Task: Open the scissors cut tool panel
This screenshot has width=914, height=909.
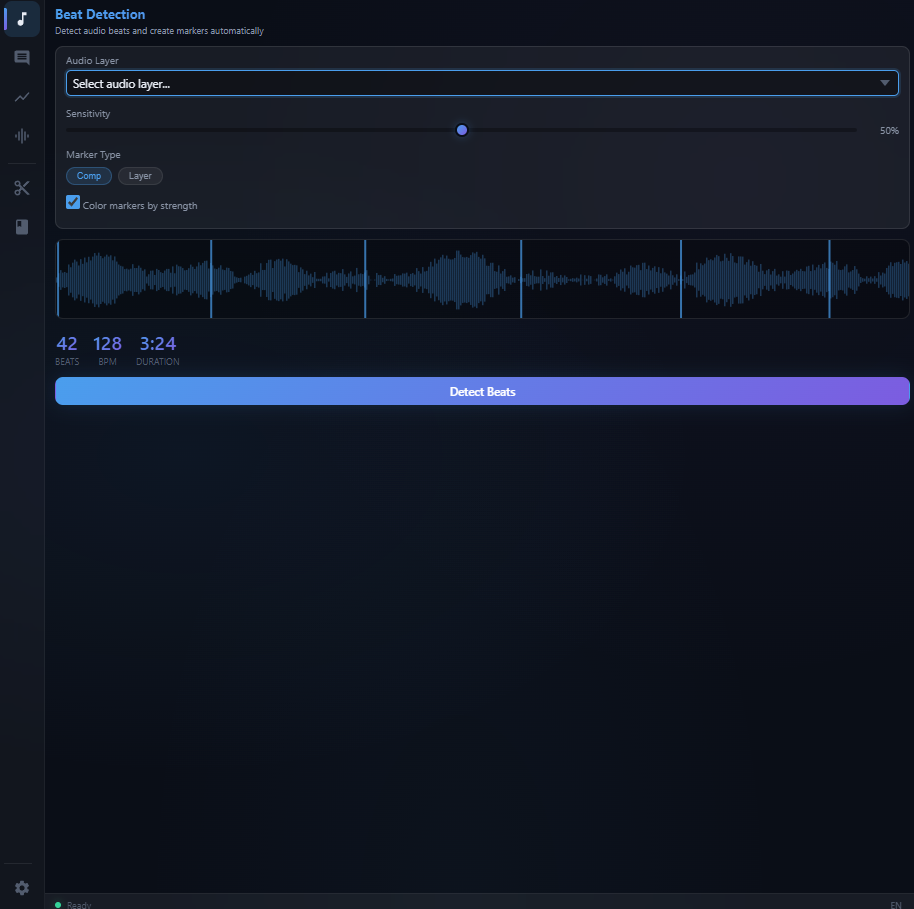Action: point(22,188)
